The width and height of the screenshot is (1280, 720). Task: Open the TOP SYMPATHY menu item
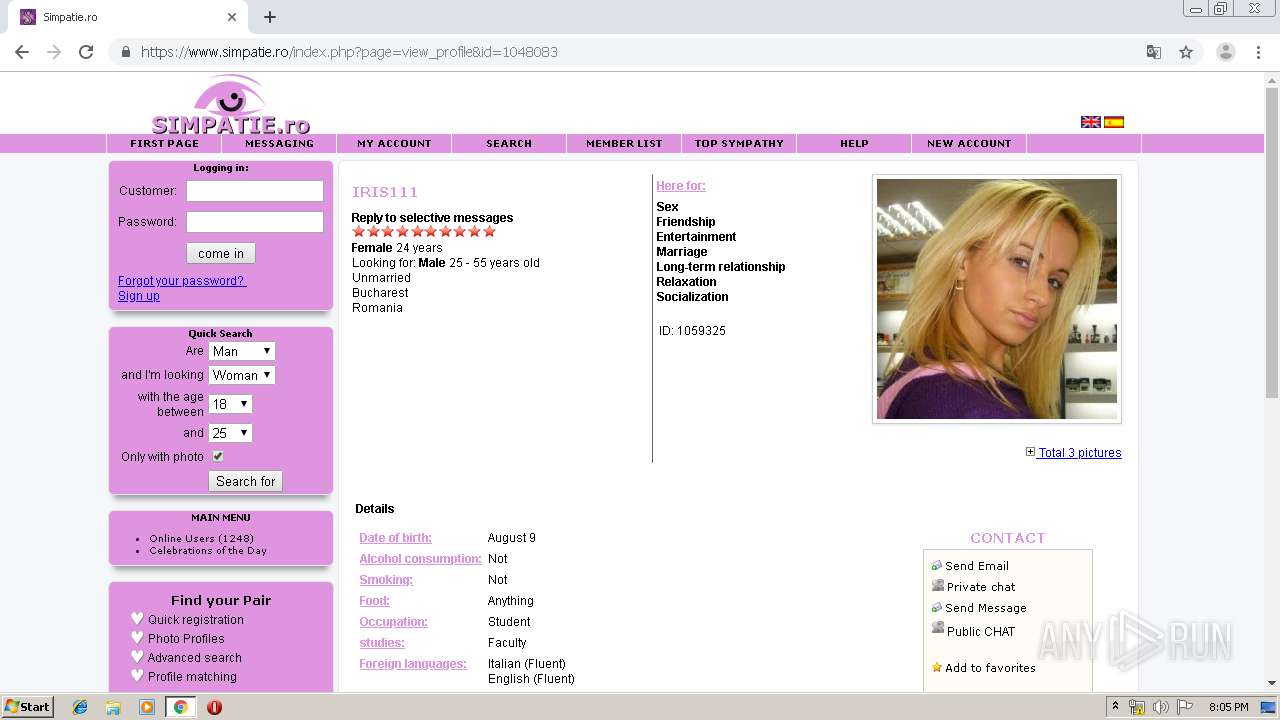click(739, 143)
